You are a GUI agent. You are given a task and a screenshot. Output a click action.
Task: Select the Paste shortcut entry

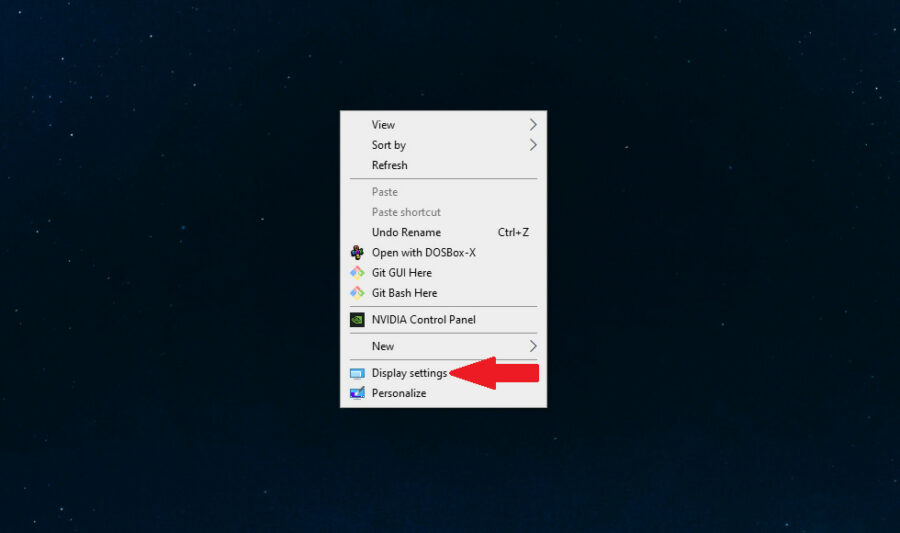pyautogui.click(x=443, y=212)
